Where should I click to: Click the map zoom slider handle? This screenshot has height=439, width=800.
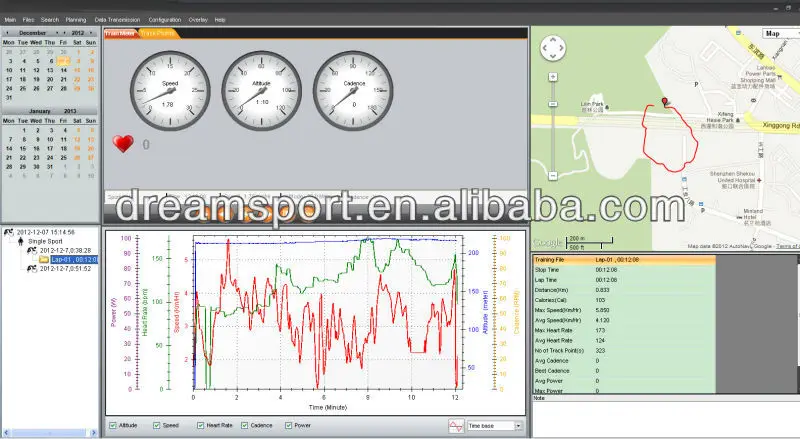553,104
